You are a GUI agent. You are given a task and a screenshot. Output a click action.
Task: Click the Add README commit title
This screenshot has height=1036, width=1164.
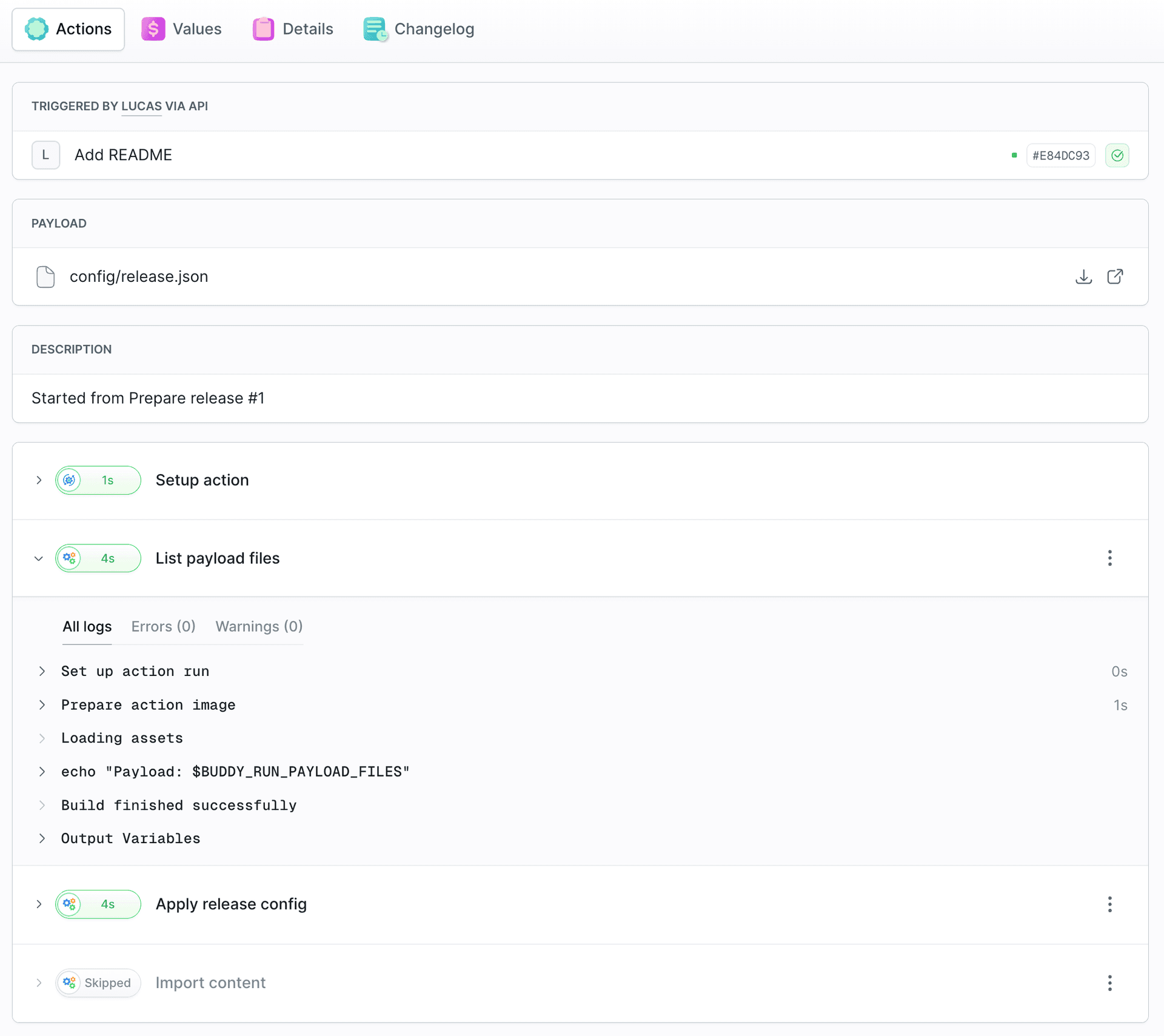pyautogui.click(x=123, y=155)
